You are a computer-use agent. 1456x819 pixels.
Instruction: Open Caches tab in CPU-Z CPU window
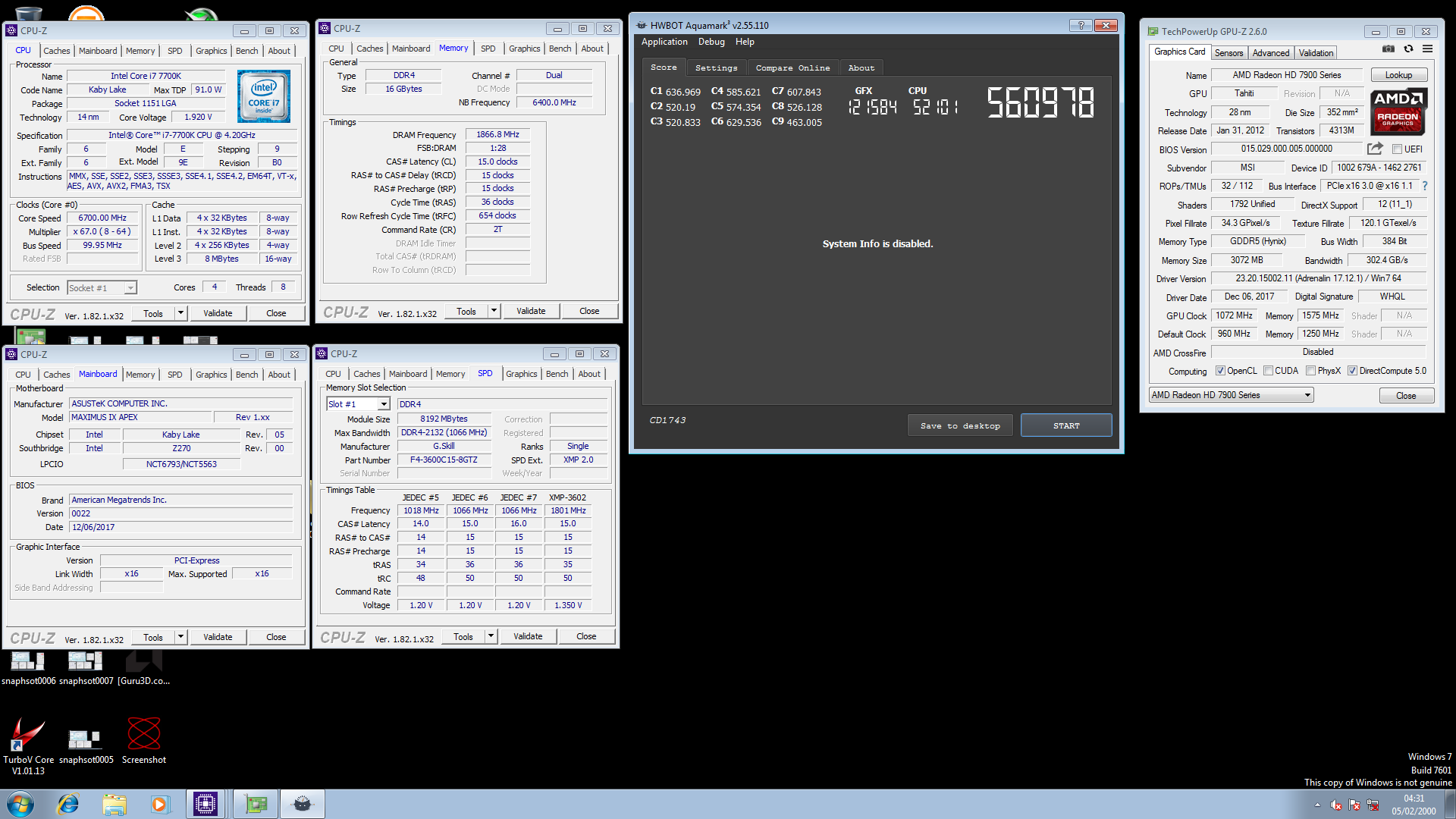pos(57,51)
